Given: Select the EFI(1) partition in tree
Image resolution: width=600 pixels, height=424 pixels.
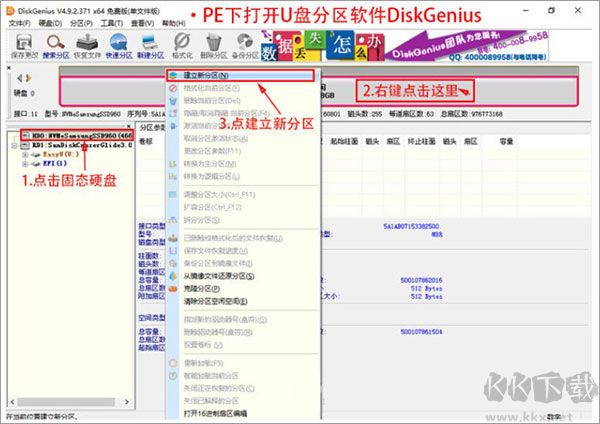Looking at the screenshot, I should [x=55, y=163].
